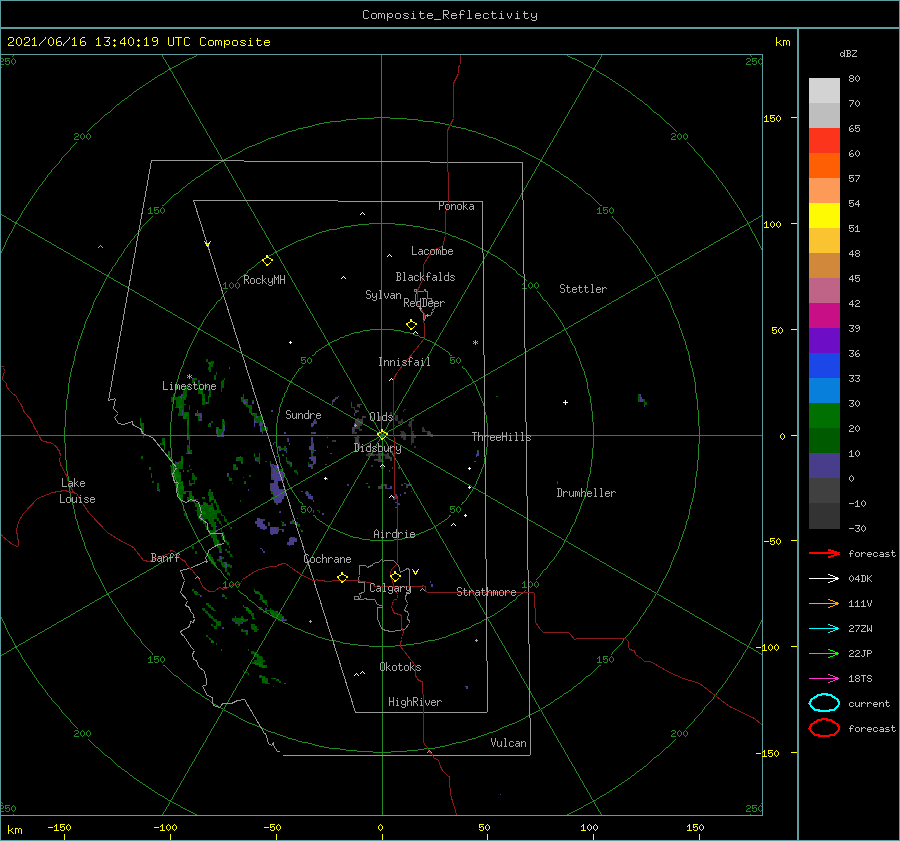Screen dimensions: 900x841
Task: Click the red forecast arrow in legend
Action: coord(824,553)
